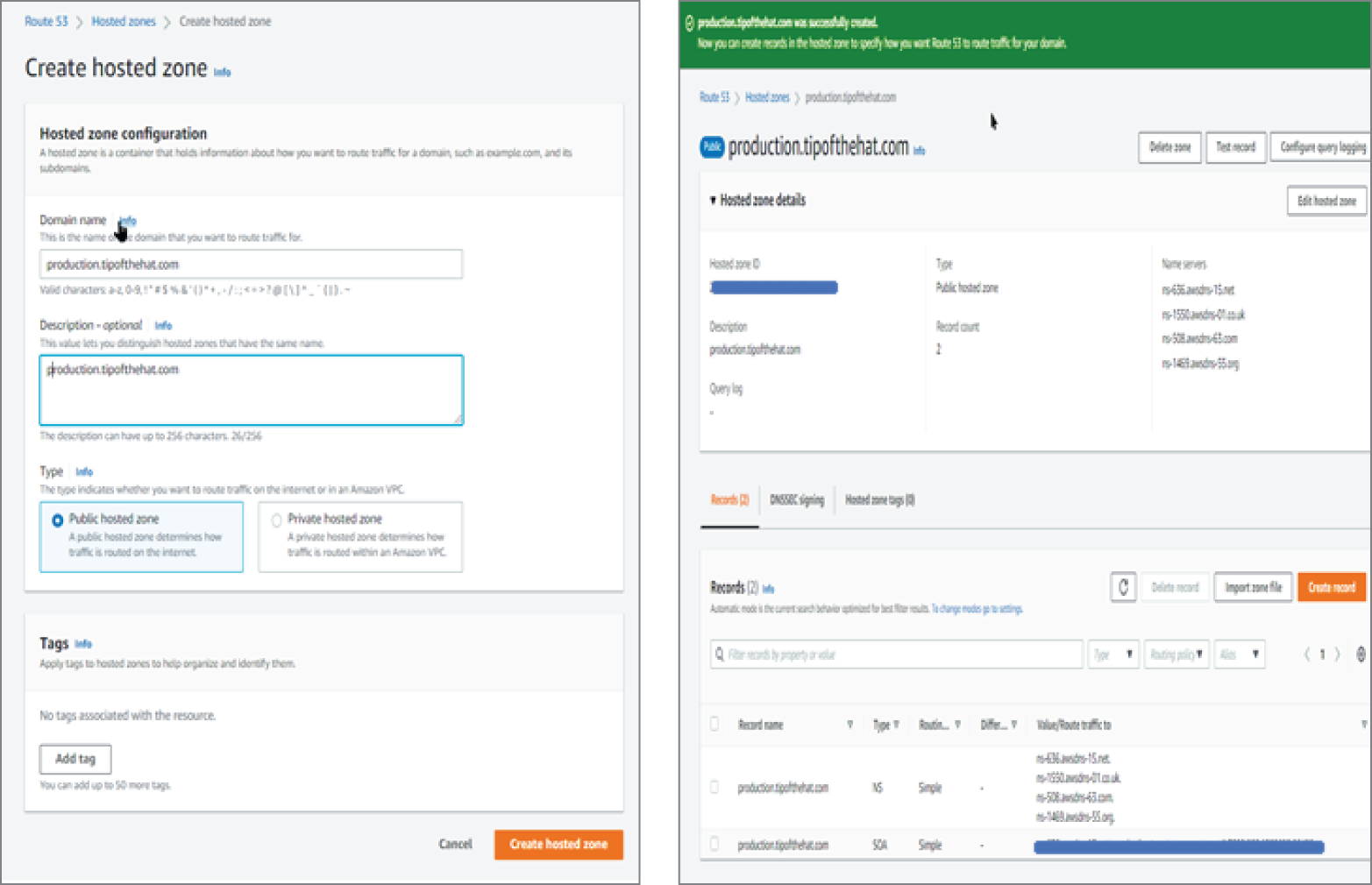Click previous page arrow in records pagination
This screenshot has width=1372, height=885.
pyautogui.click(x=1306, y=655)
